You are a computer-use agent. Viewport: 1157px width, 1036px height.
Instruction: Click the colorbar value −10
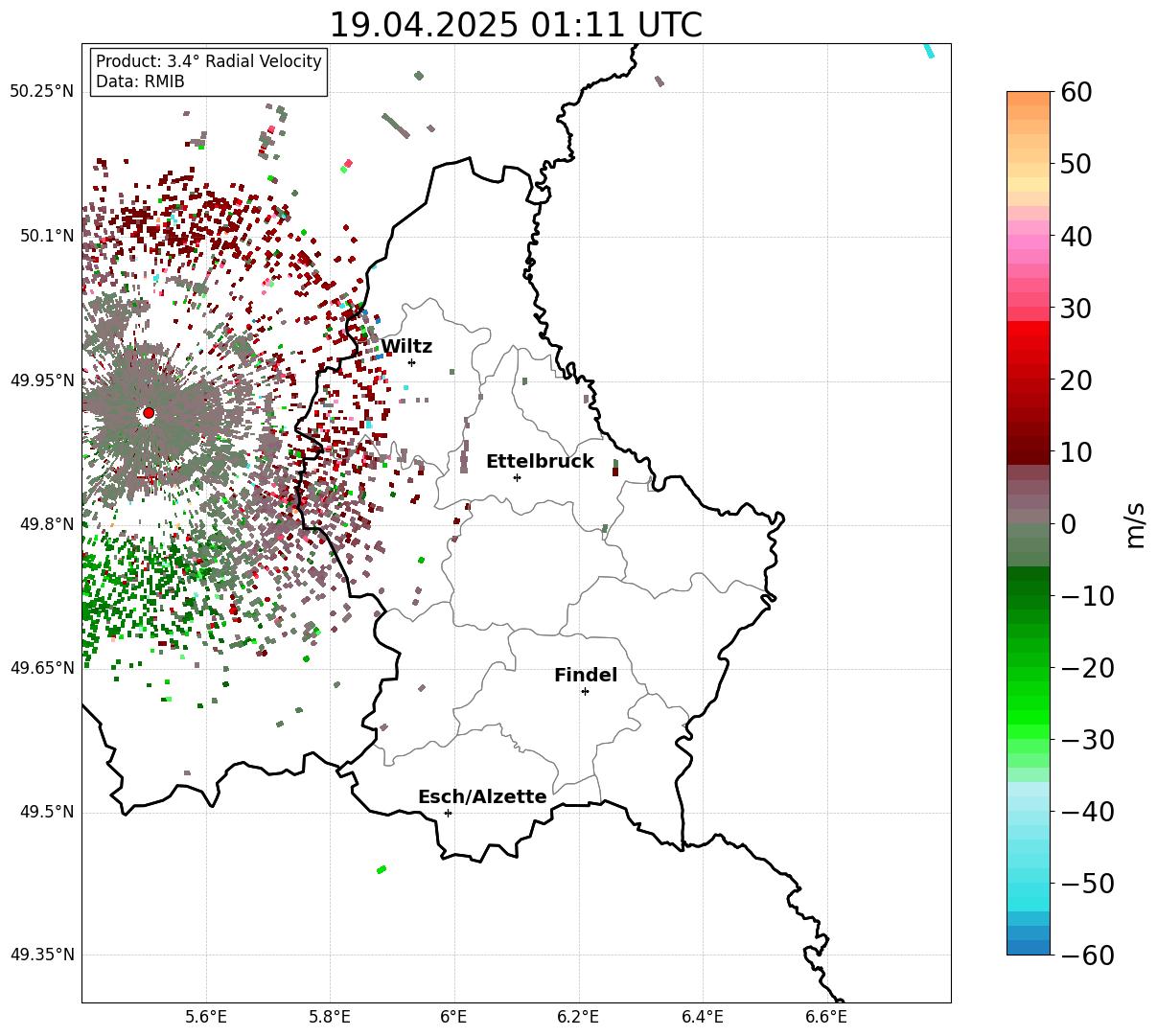[x=1087, y=595]
